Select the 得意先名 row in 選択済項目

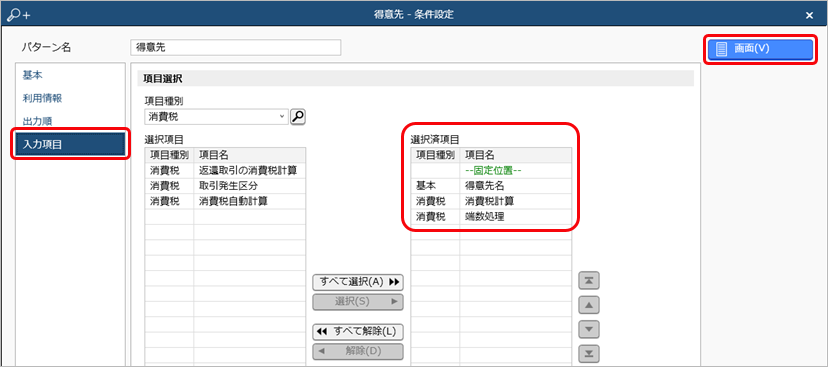click(x=491, y=186)
